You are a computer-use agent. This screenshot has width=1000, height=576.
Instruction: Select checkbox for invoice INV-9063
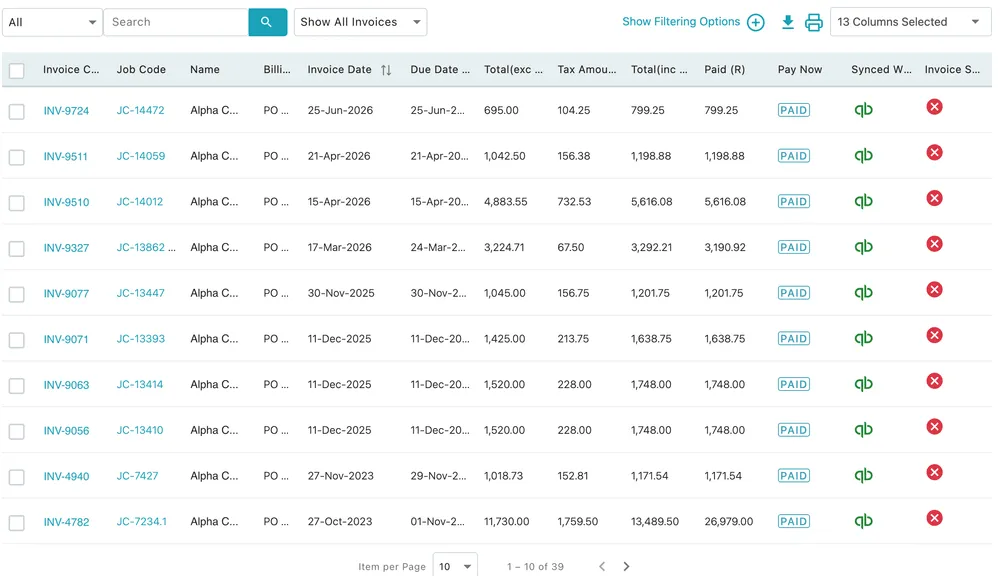click(17, 386)
